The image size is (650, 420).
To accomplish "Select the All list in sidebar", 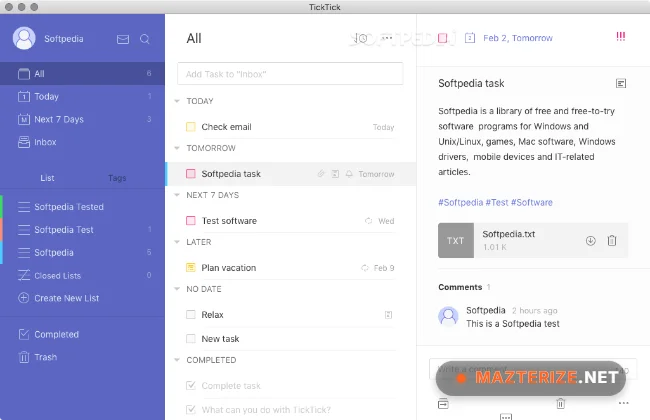I will (x=82, y=74).
